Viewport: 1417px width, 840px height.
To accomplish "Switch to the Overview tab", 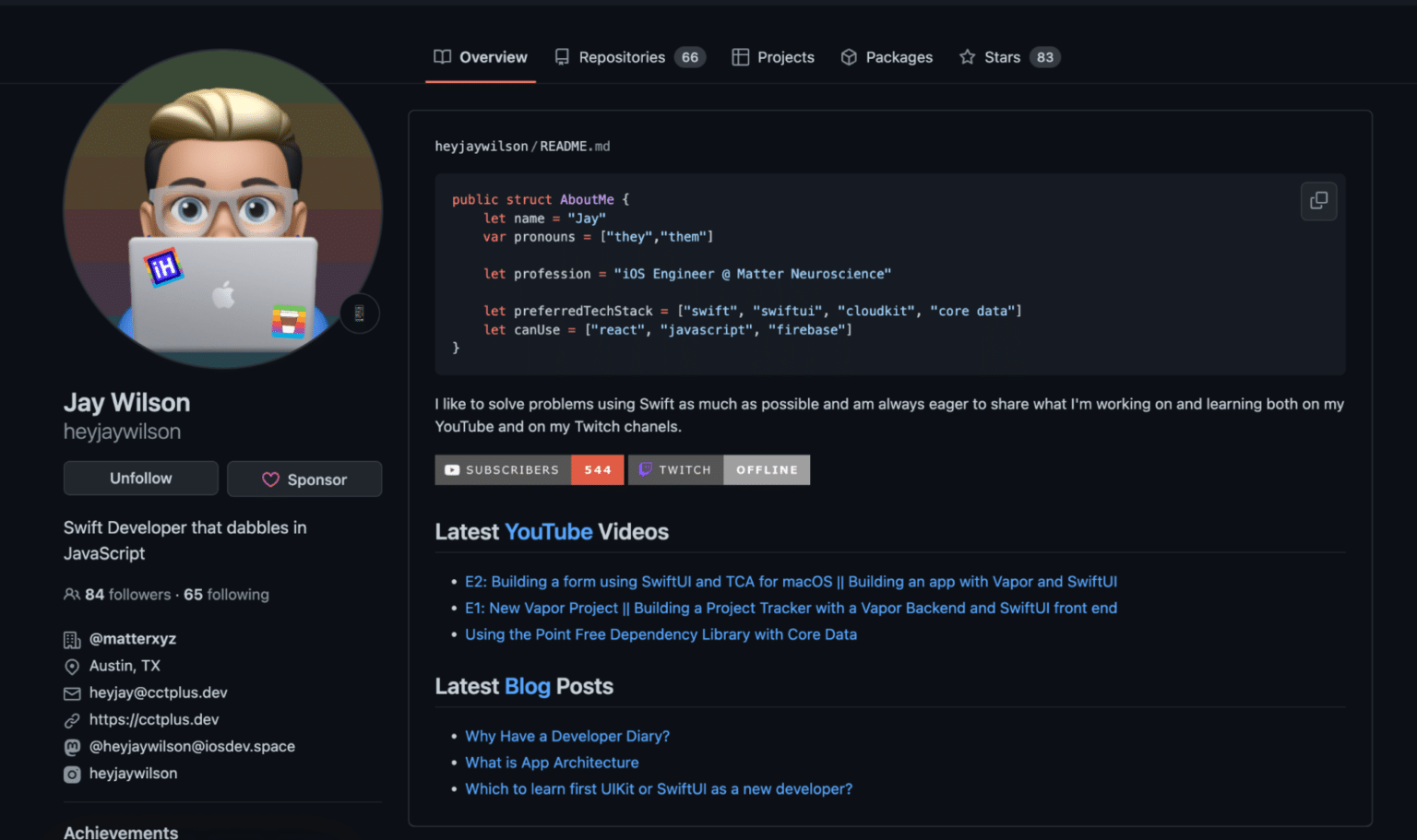I will pos(480,56).
